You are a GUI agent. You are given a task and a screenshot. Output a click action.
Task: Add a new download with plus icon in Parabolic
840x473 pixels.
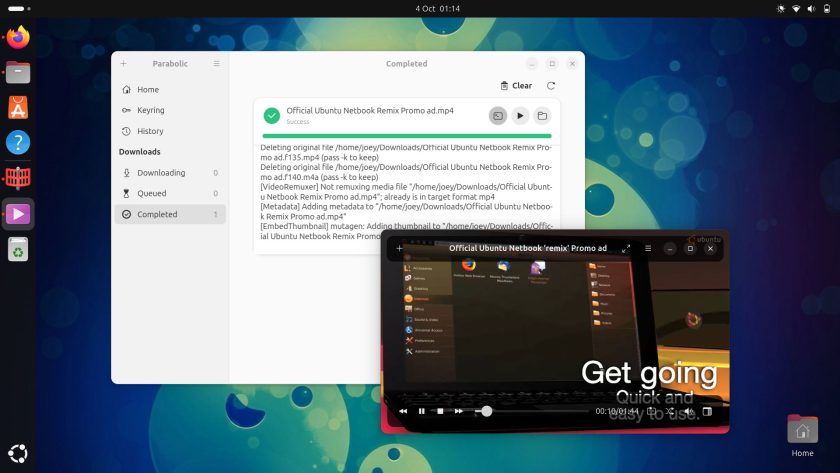[x=124, y=63]
